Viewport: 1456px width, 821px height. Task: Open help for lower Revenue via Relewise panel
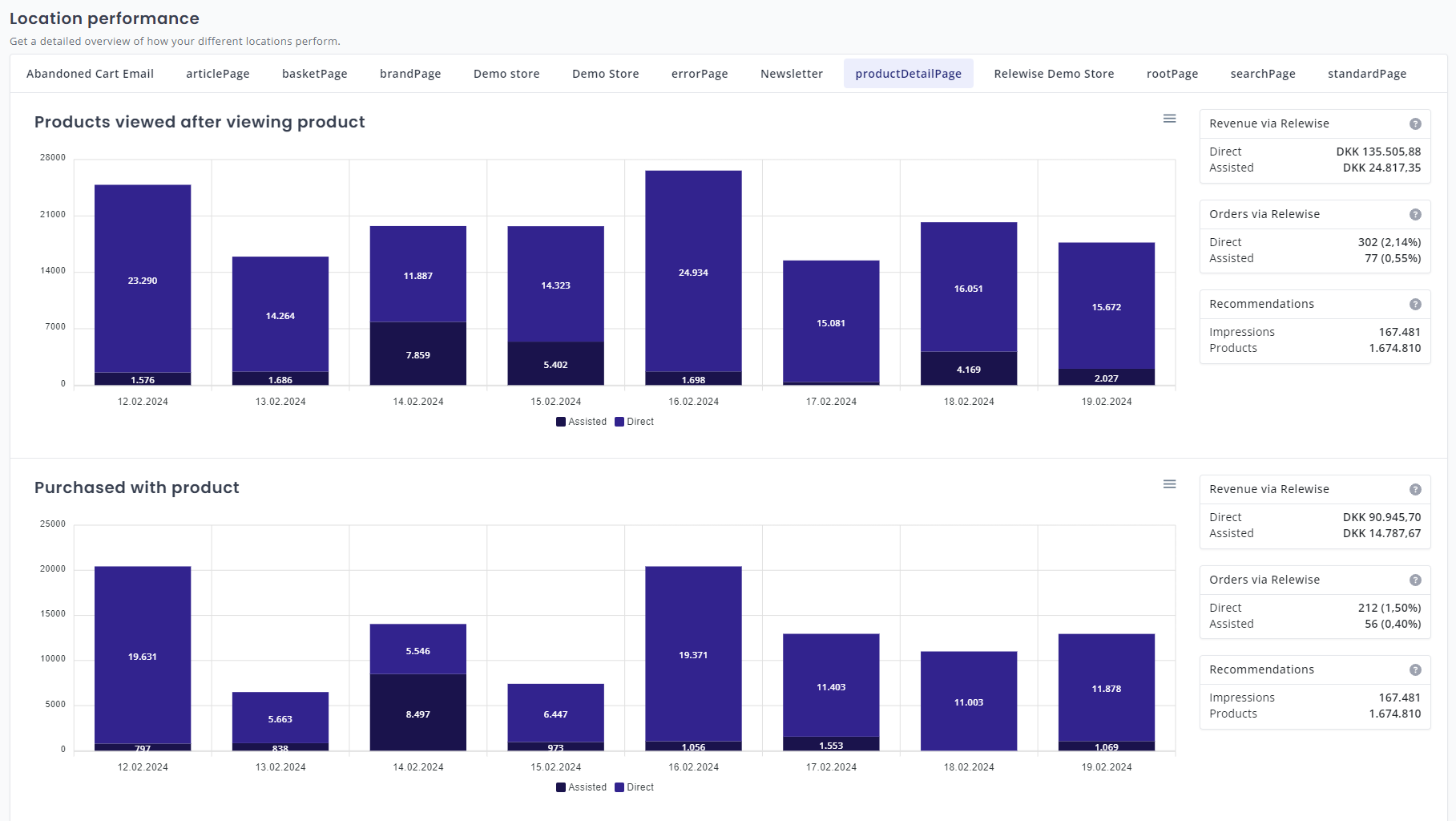point(1417,489)
